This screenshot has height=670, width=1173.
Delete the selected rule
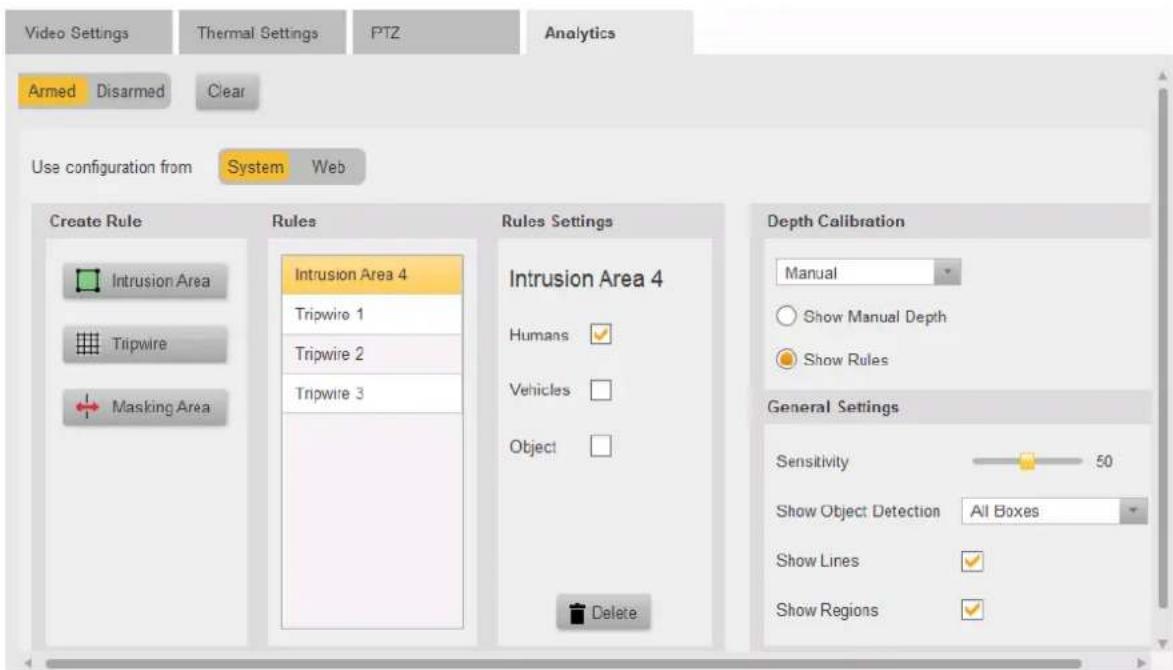pos(604,613)
